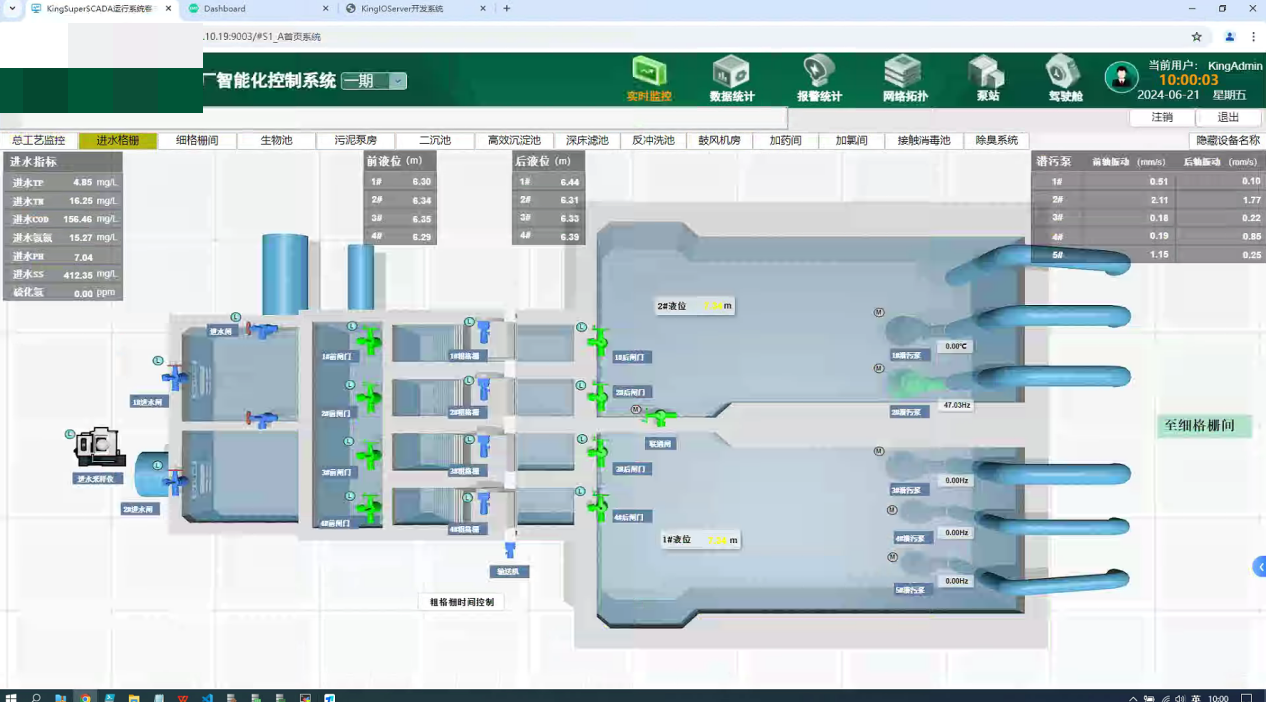1266x702 pixels.
Task: Switch to 细格栅间 tab
Action: point(197,141)
